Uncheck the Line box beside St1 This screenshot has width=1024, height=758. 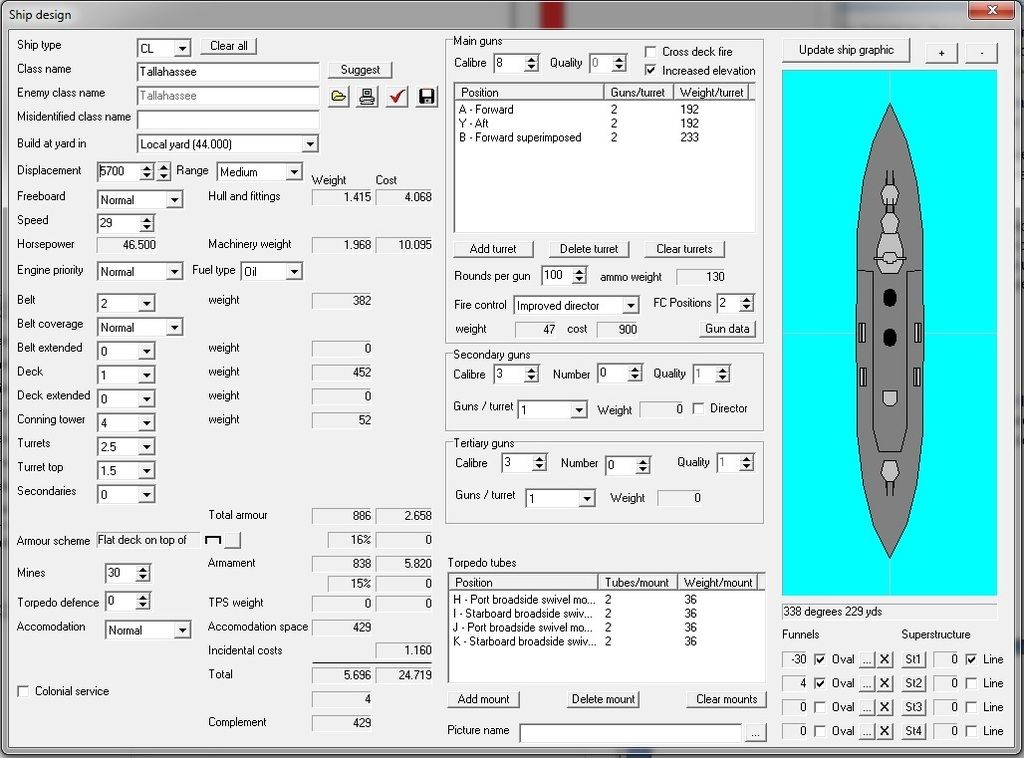click(972, 659)
